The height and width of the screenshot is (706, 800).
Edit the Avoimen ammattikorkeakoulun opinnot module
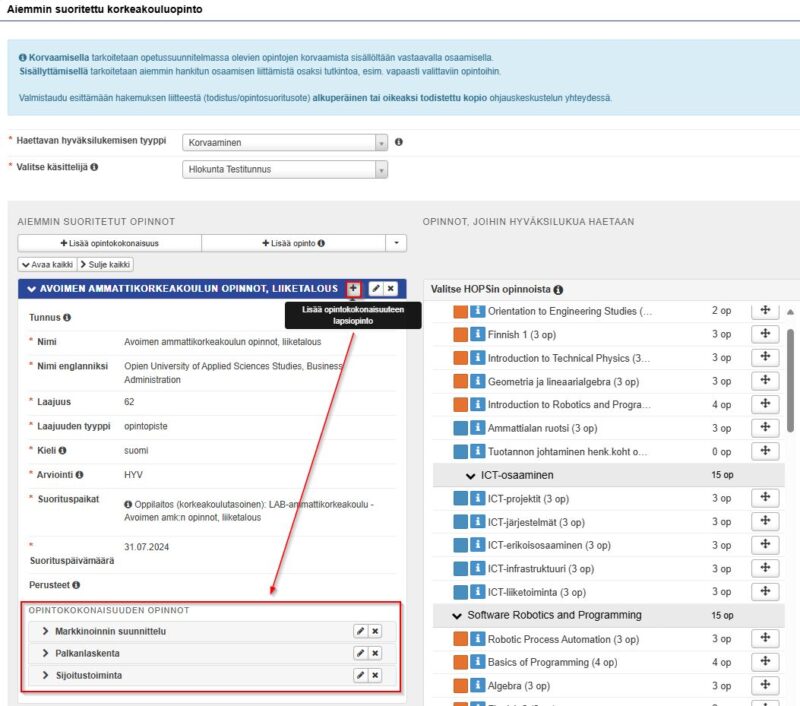pos(376,289)
